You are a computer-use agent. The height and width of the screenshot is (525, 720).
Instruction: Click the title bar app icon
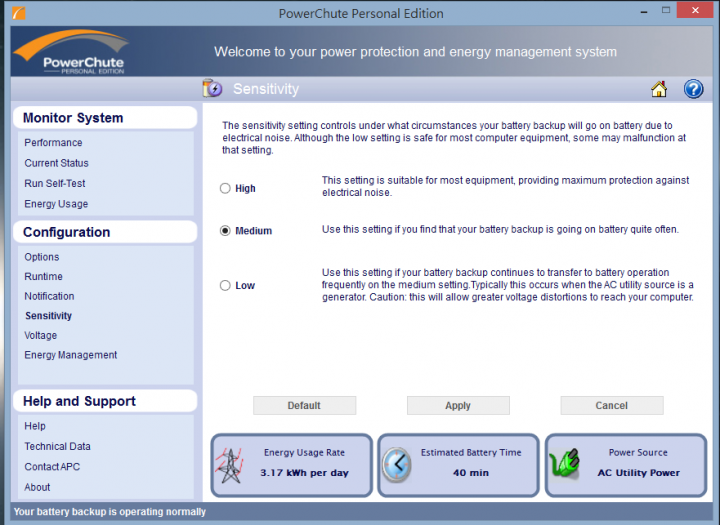(18, 12)
